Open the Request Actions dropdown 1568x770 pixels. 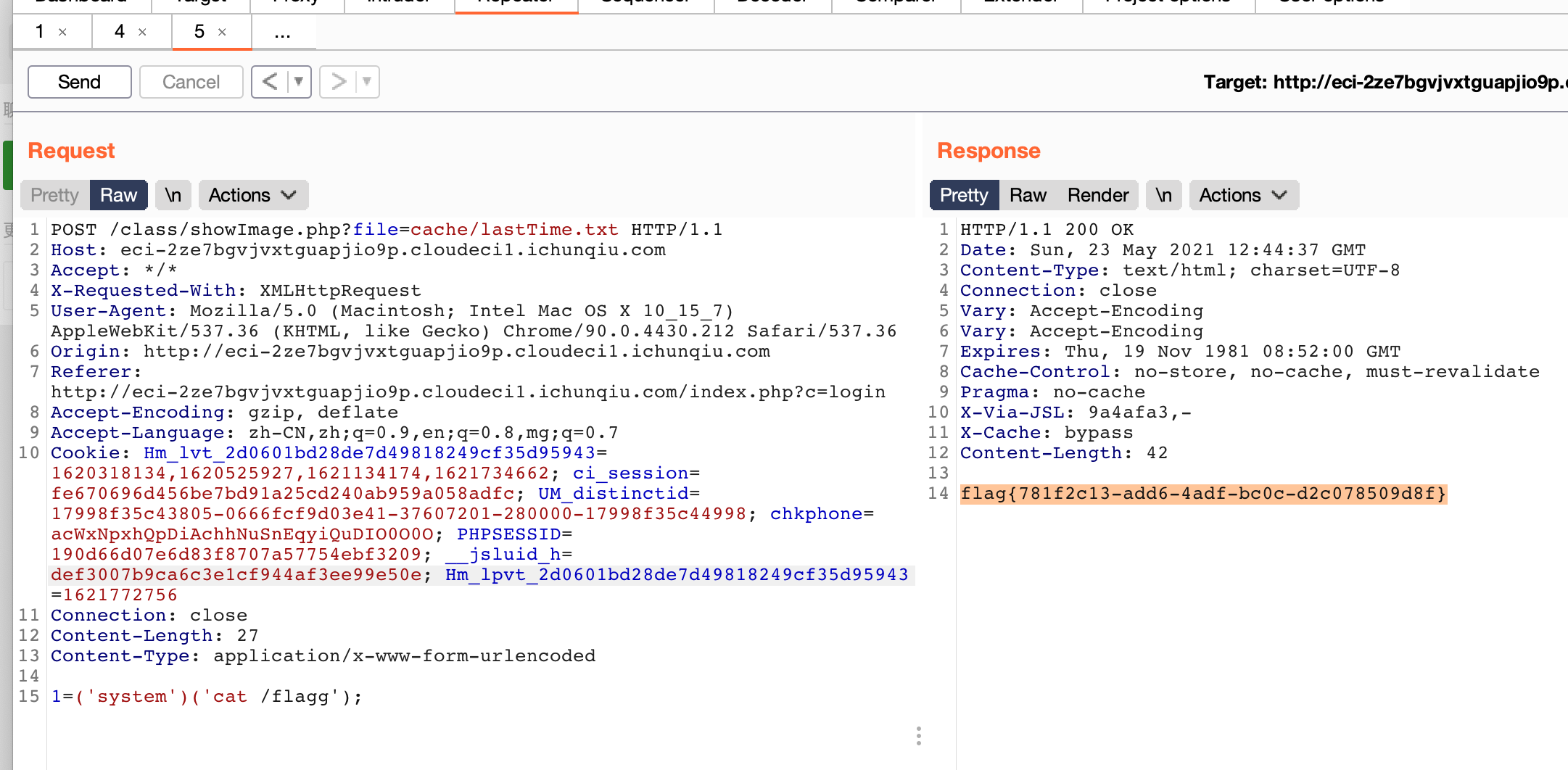pyautogui.click(x=253, y=195)
